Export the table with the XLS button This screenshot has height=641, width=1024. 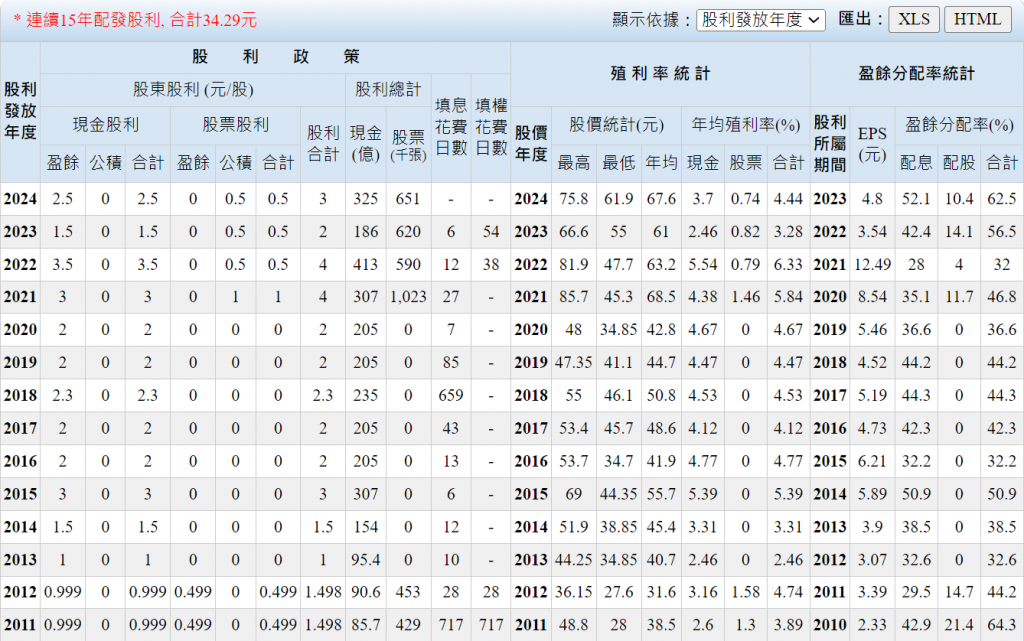(913, 19)
